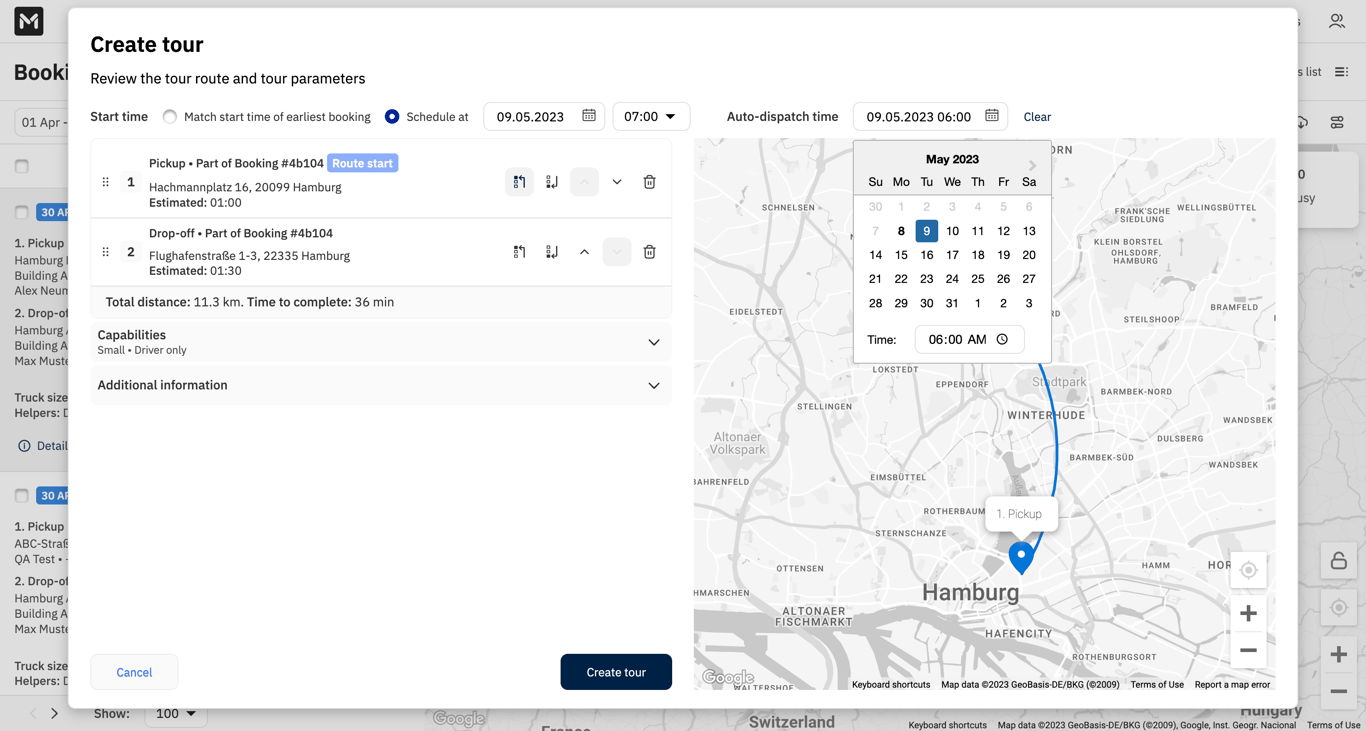1366x731 pixels.
Task: Delete the Drop-off stop with trash icon
Action: pyautogui.click(x=649, y=252)
